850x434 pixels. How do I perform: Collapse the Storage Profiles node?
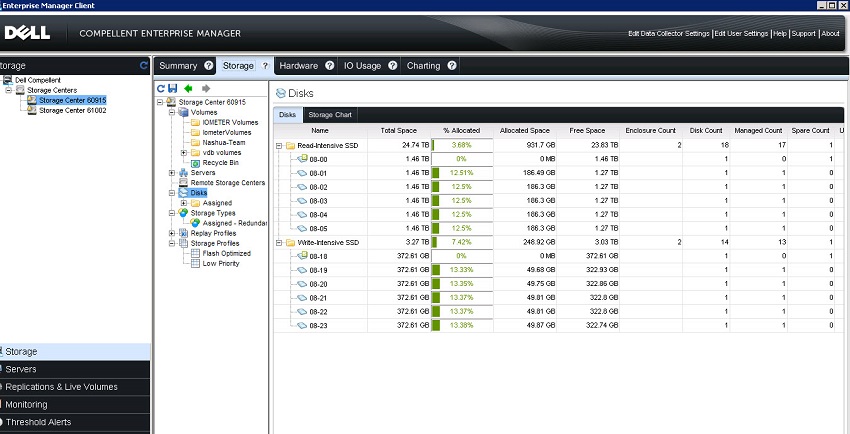pos(172,243)
